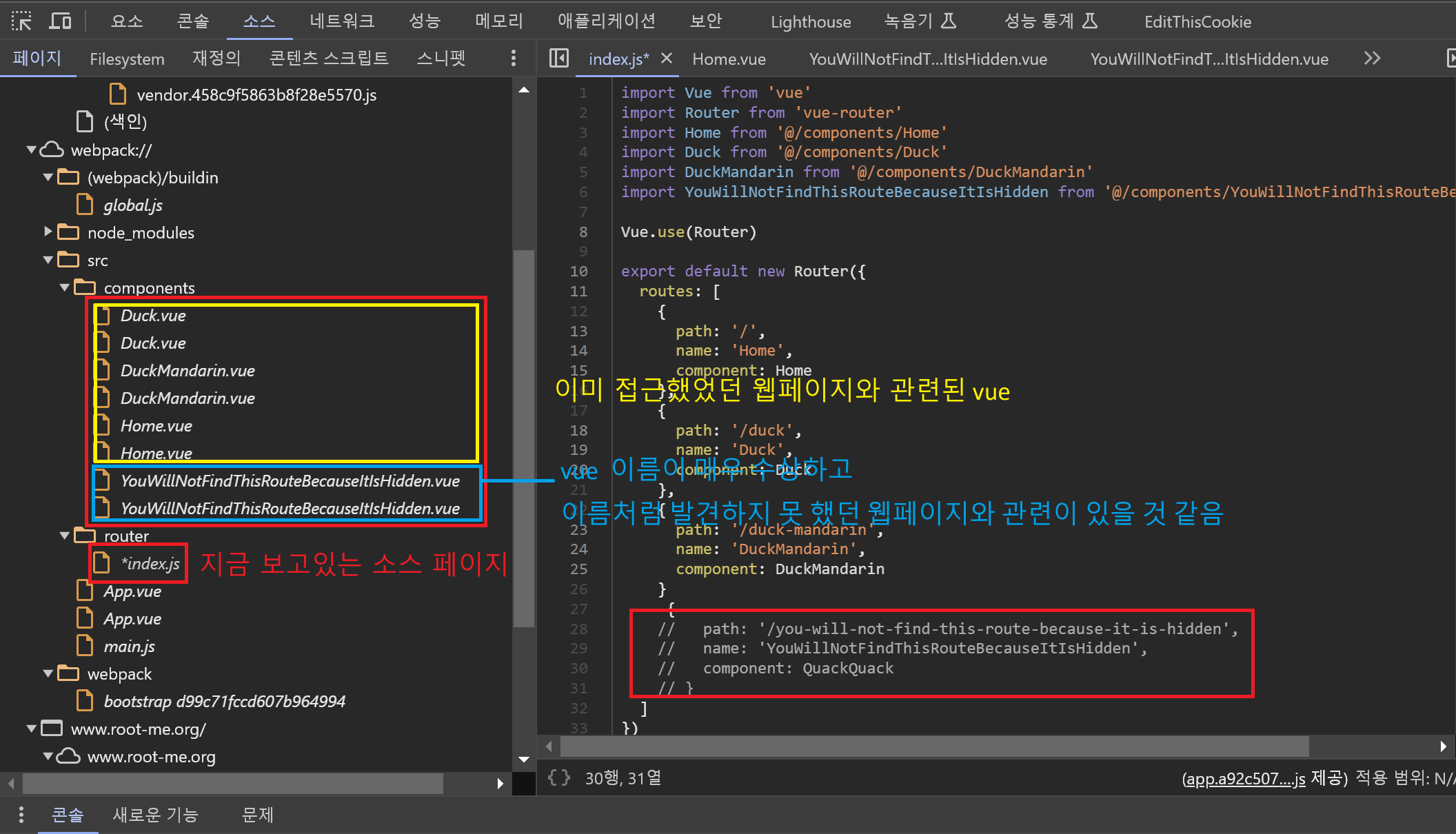
Task: Open the Filesystem navigator tab
Action: coord(127,59)
